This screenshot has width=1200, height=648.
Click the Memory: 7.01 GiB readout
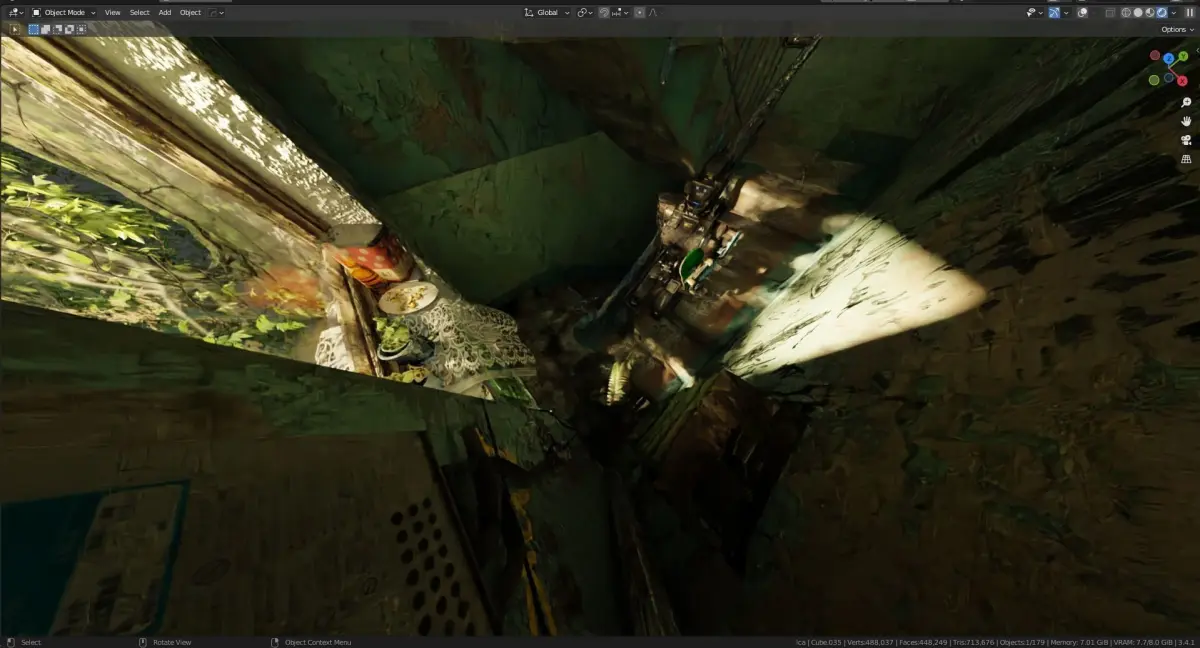coord(1077,642)
